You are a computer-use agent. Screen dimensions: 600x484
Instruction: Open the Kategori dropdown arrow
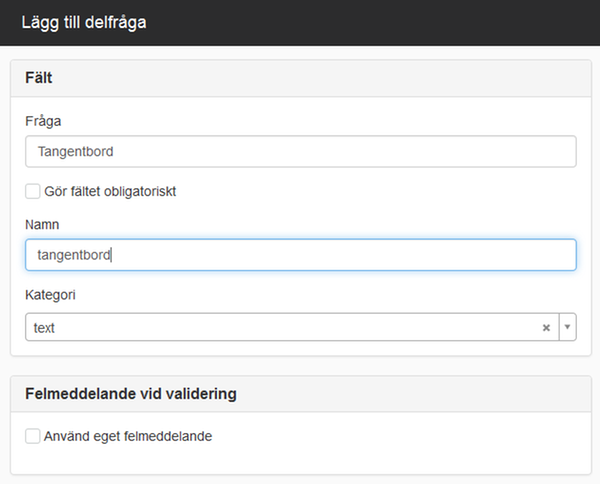[x=567, y=327]
